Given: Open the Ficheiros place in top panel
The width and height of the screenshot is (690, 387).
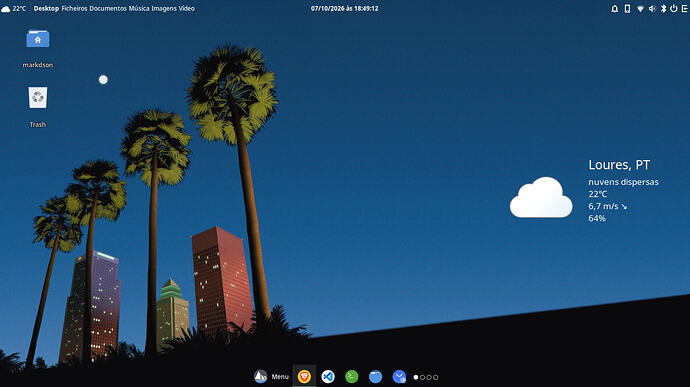Looking at the screenshot, I should pyautogui.click(x=74, y=8).
